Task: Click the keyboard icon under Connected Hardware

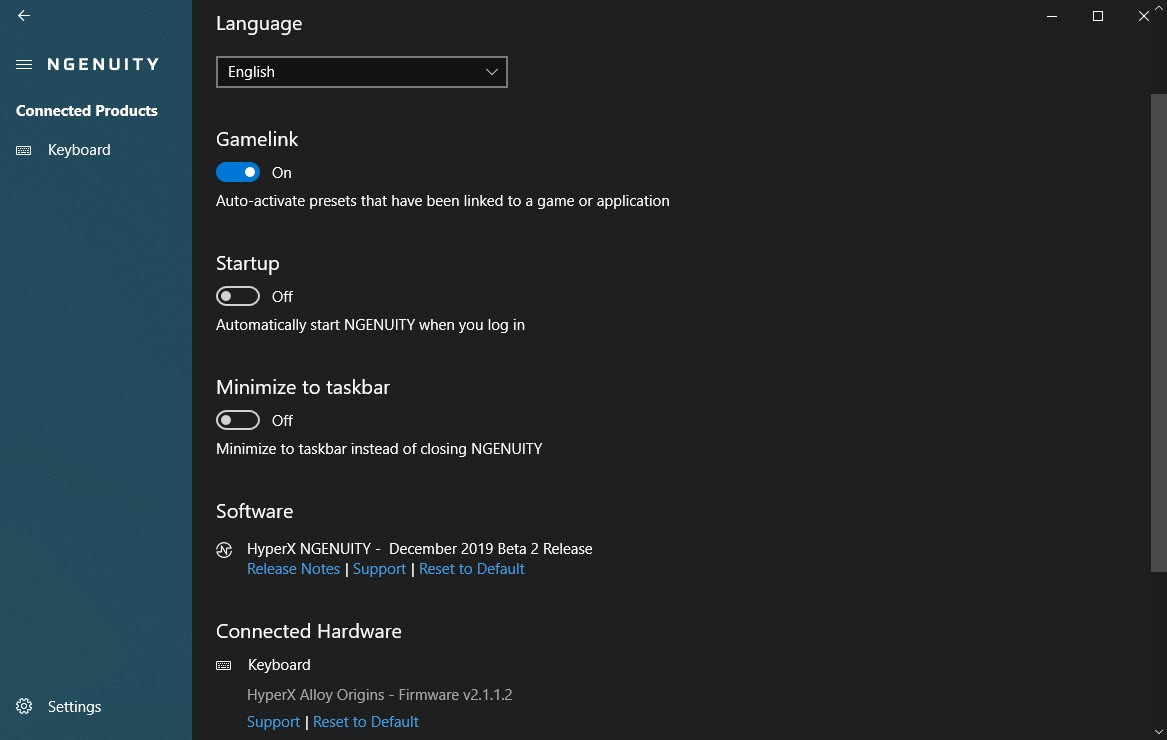Action: tap(223, 666)
